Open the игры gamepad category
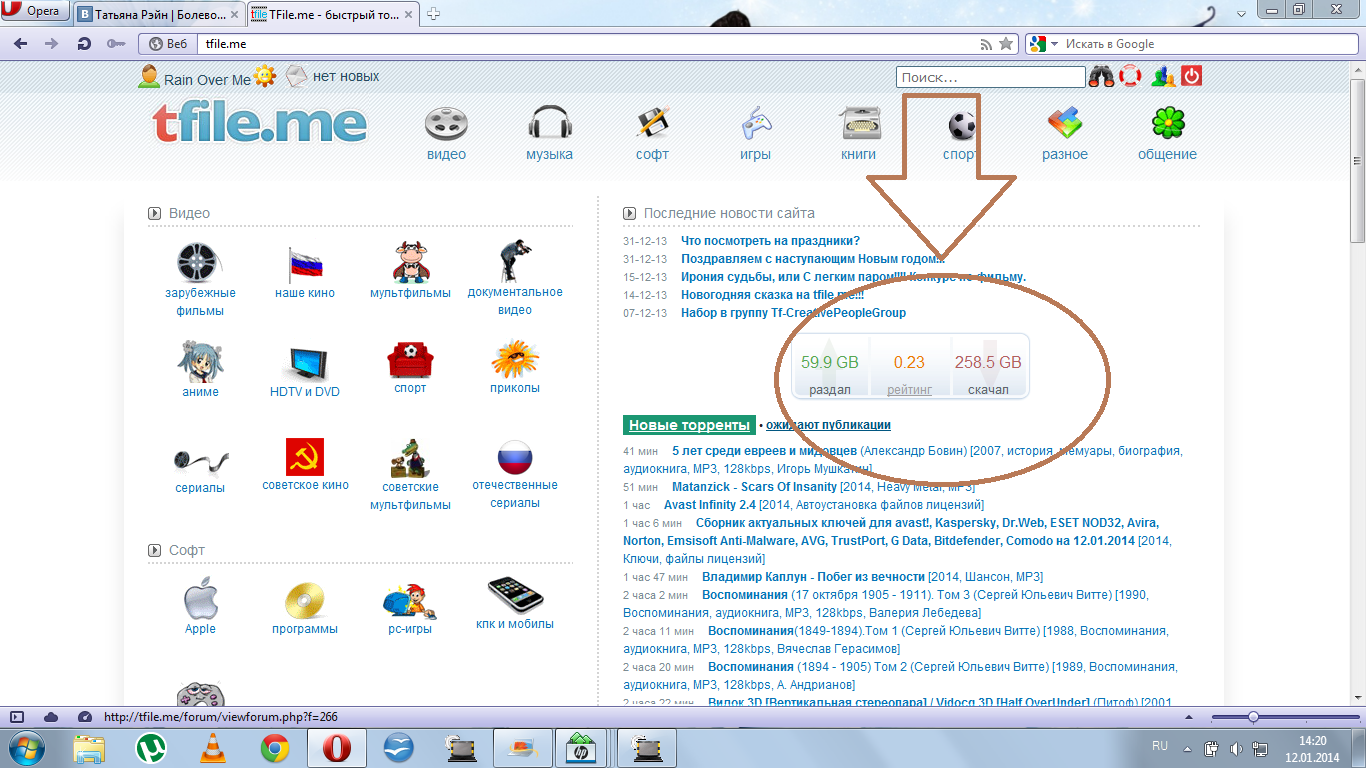 pyautogui.click(x=755, y=124)
